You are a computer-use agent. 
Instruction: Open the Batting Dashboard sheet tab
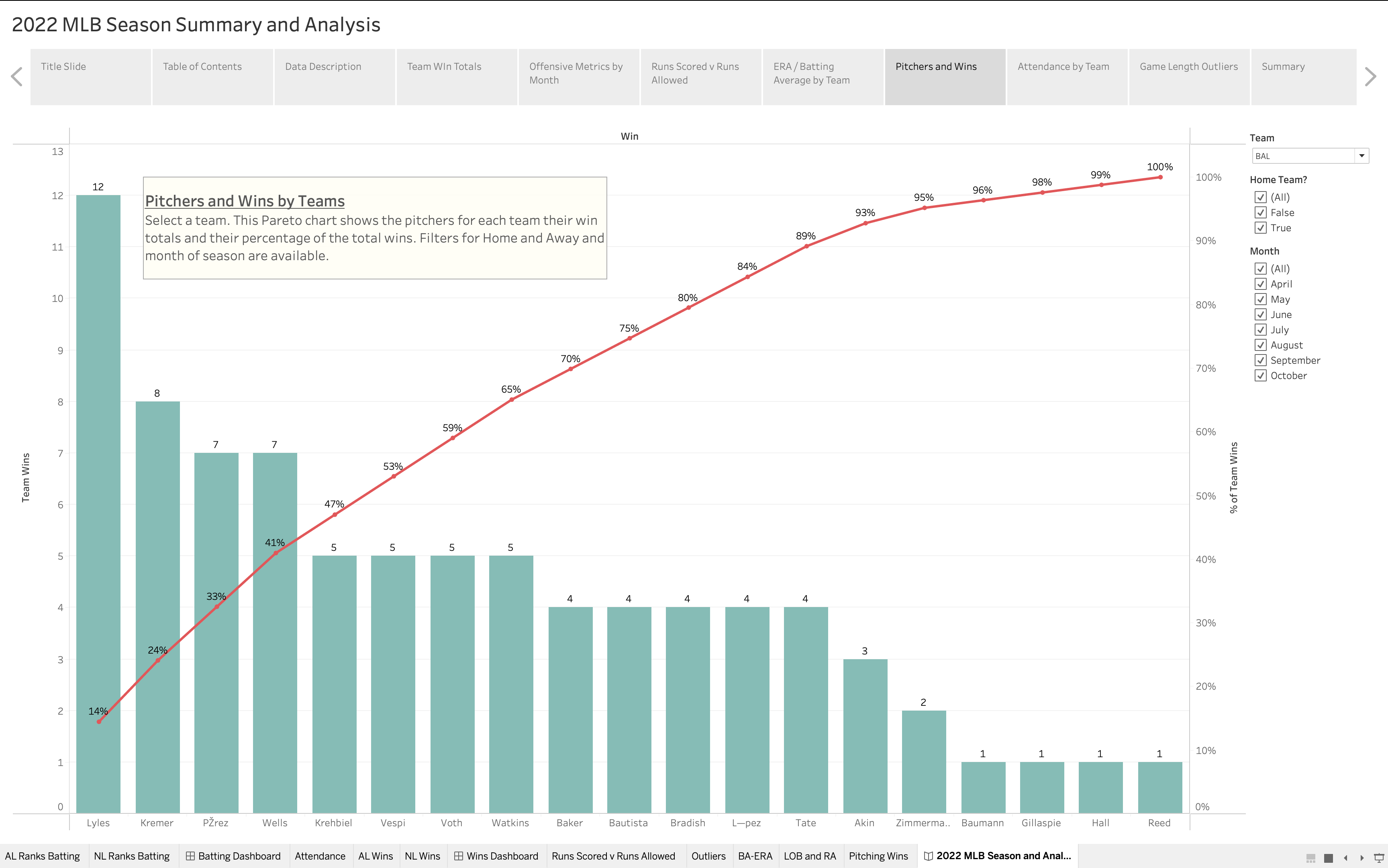pos(233,856)
